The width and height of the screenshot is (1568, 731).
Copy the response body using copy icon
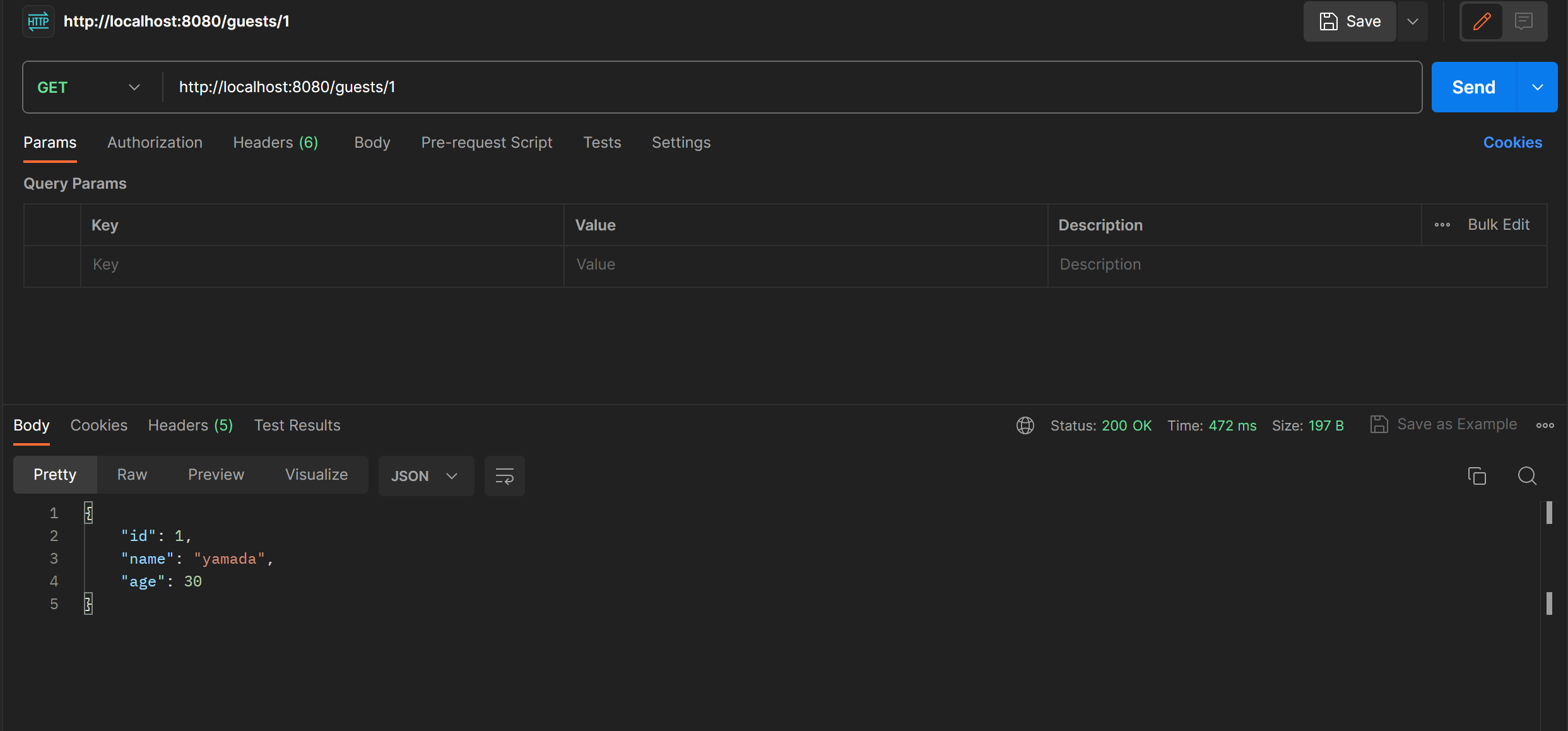click(1477, 475)
